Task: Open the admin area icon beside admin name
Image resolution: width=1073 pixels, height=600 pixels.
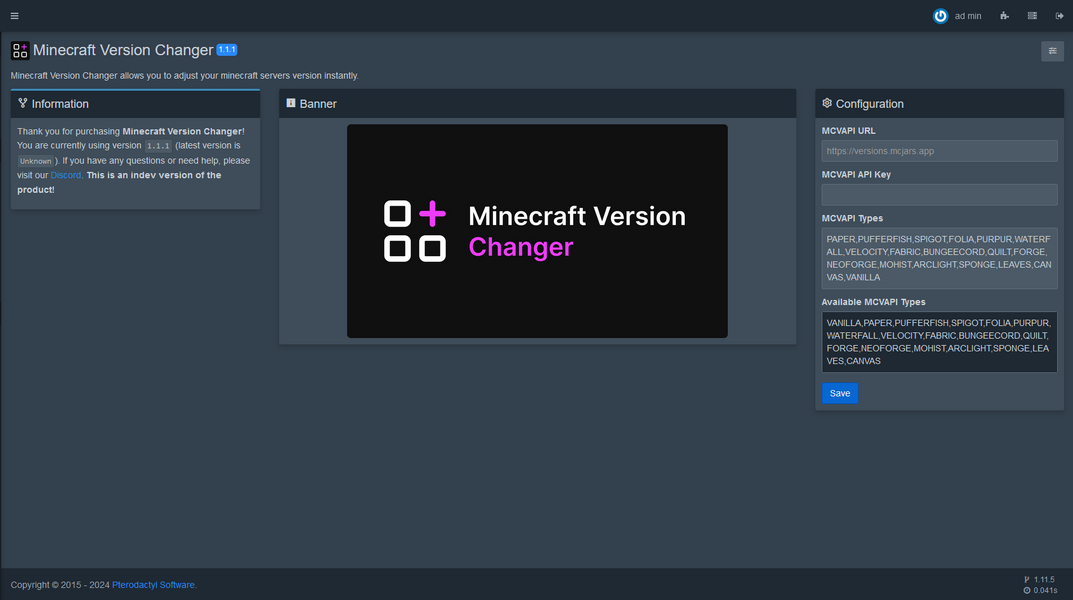Action: point(1004,15)
